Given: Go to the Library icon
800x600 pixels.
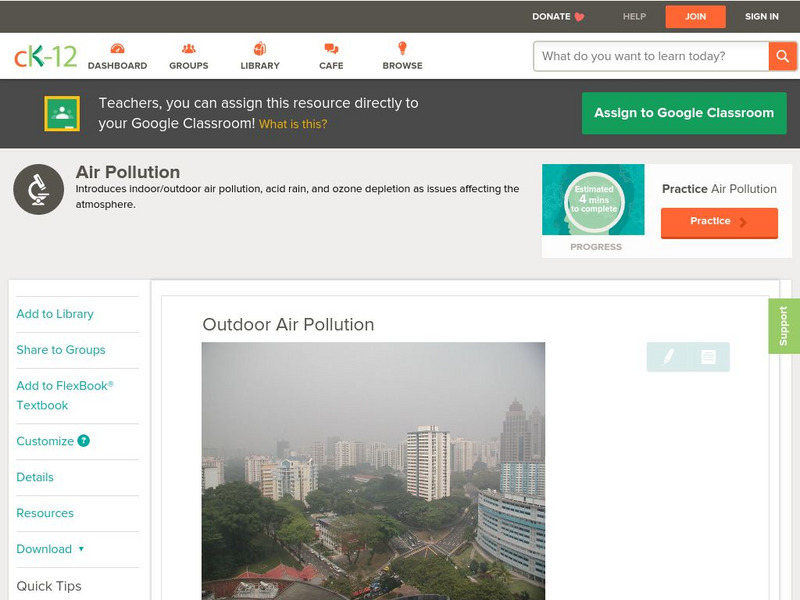Looking at the screenshot, I should 260,49.
